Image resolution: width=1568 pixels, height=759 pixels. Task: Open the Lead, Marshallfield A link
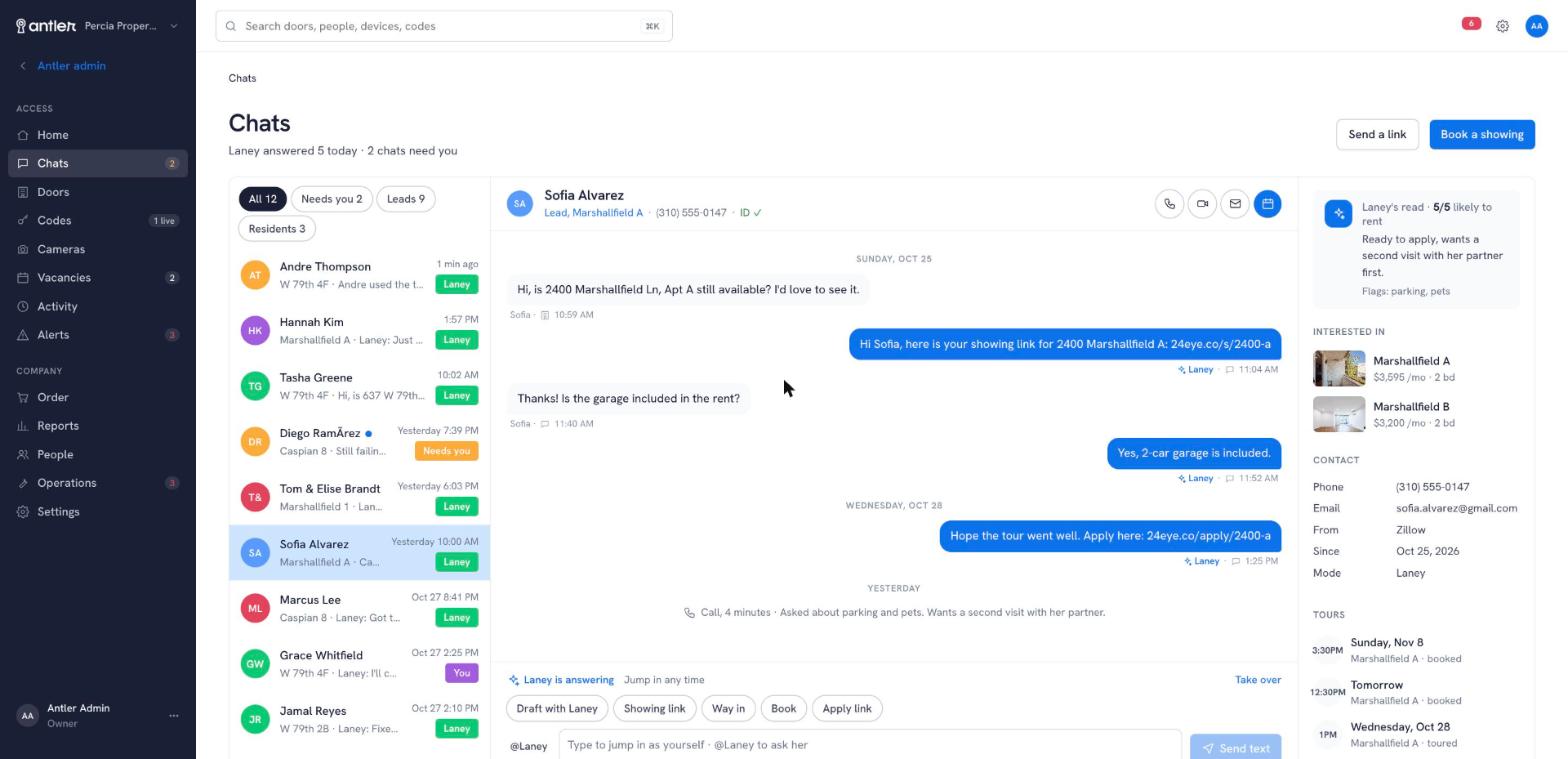(x=593, y=213)
